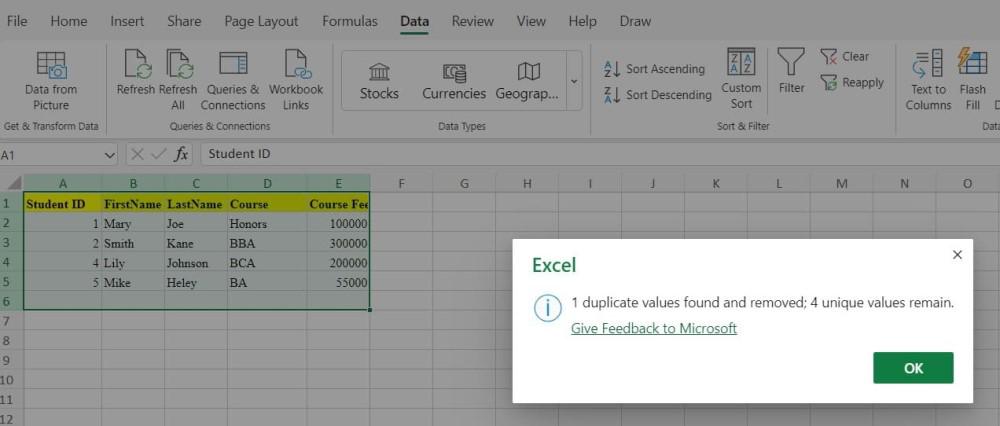
Task: Select column header M
Action: 841,184
